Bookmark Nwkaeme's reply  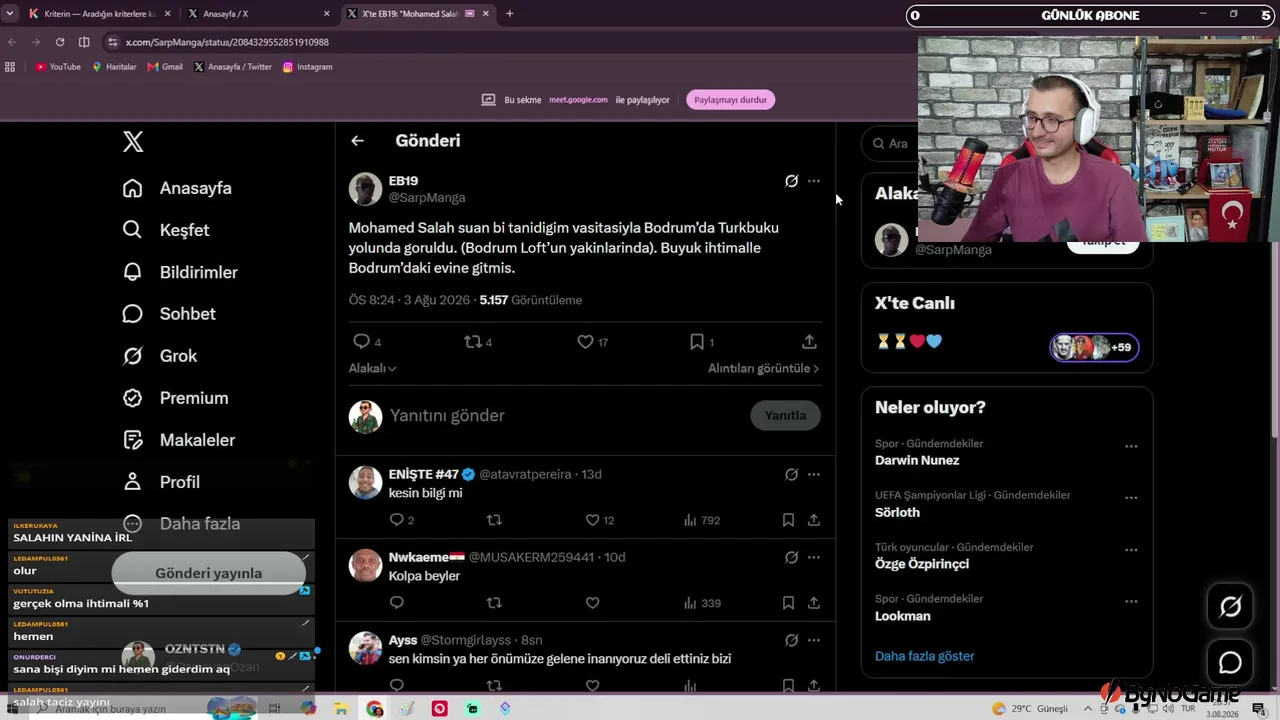click(788, 603)
